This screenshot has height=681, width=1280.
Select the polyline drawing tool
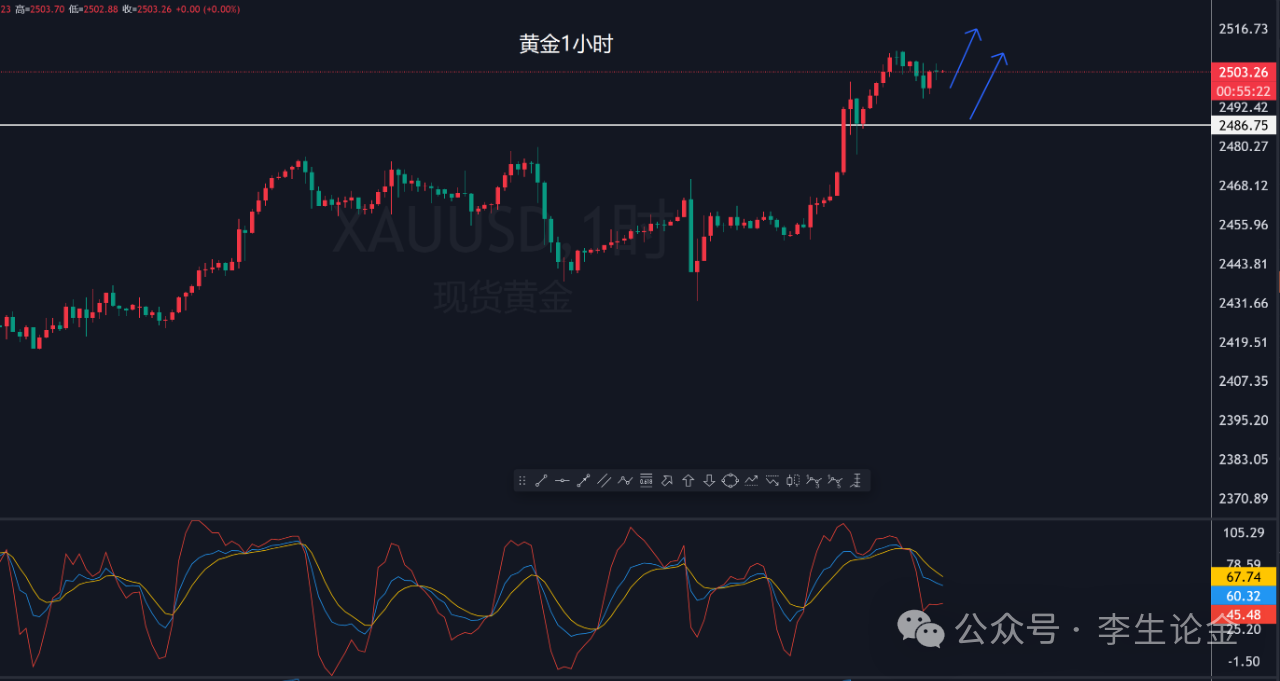coord(625,480)
